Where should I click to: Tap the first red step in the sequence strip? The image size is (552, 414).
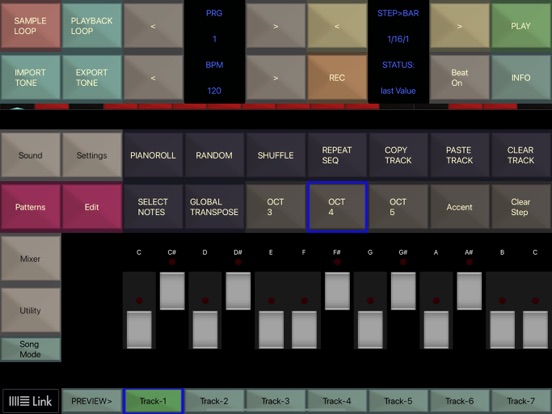point(52,106)
